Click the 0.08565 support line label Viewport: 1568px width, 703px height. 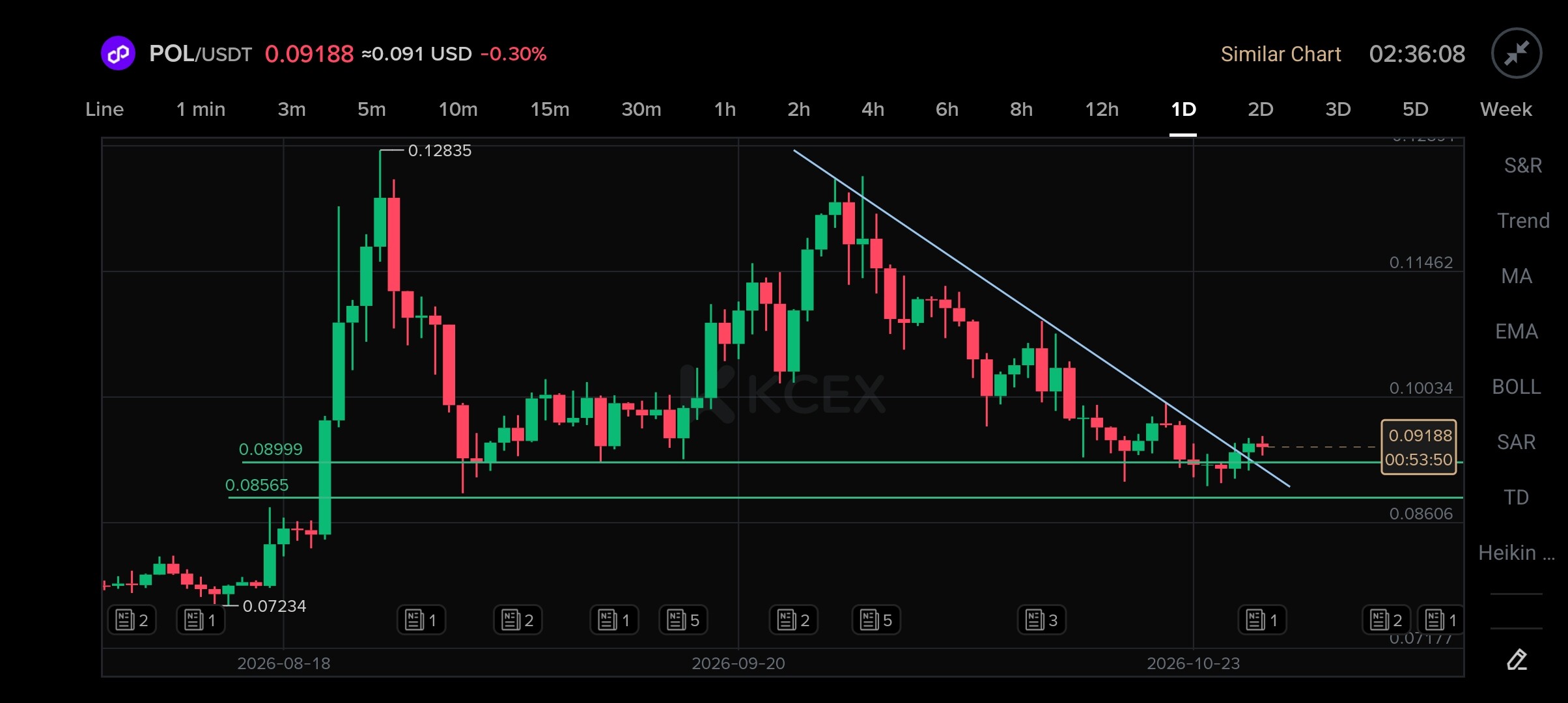[257, 485]
